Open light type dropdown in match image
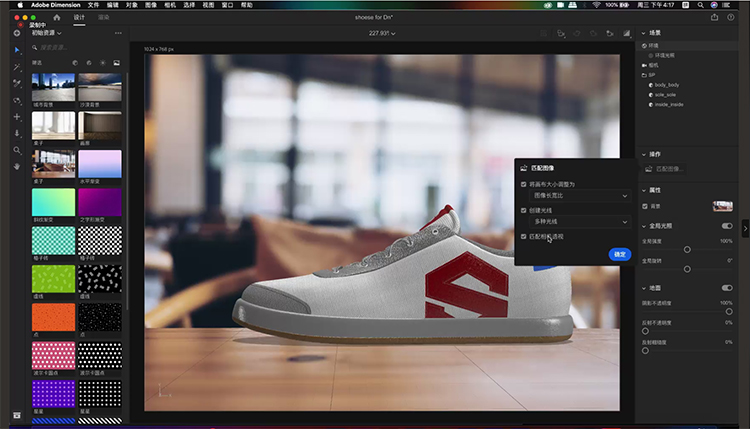 click(x=580, y=222)
